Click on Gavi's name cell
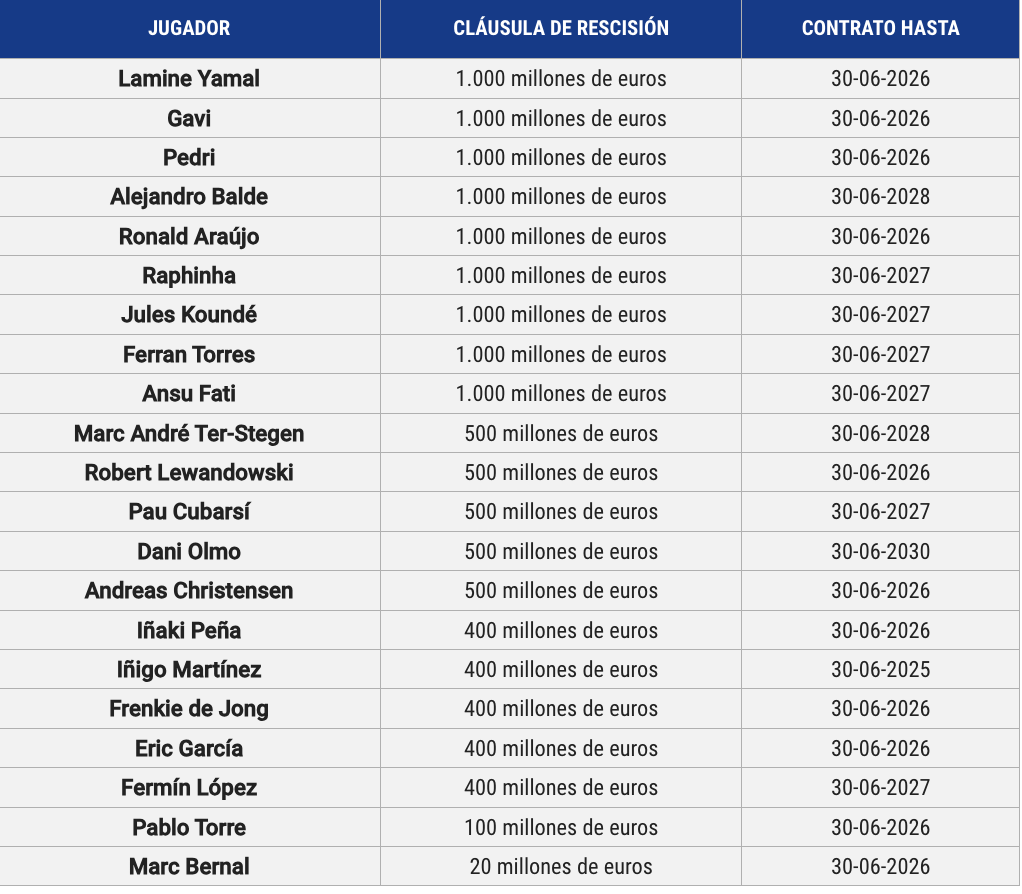This screenshot has width=1022, height=894. coord(189,118)
